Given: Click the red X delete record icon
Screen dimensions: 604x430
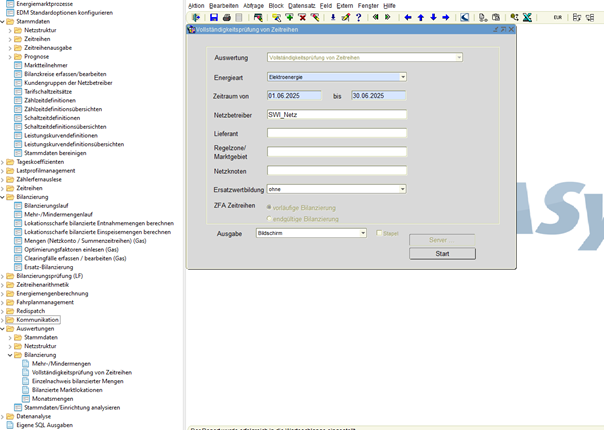Looking at the screenshot, I should tap(302, 17).
